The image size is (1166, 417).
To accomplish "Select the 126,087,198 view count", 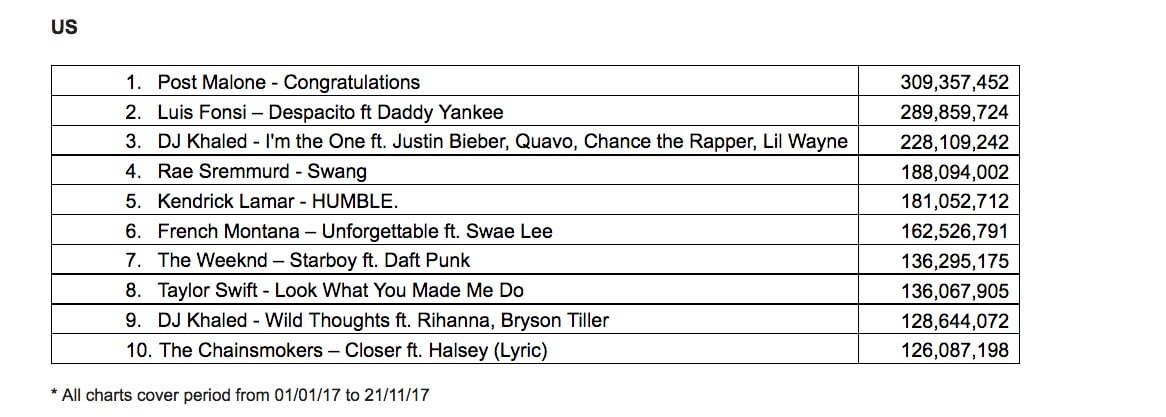I will (954, 351).
